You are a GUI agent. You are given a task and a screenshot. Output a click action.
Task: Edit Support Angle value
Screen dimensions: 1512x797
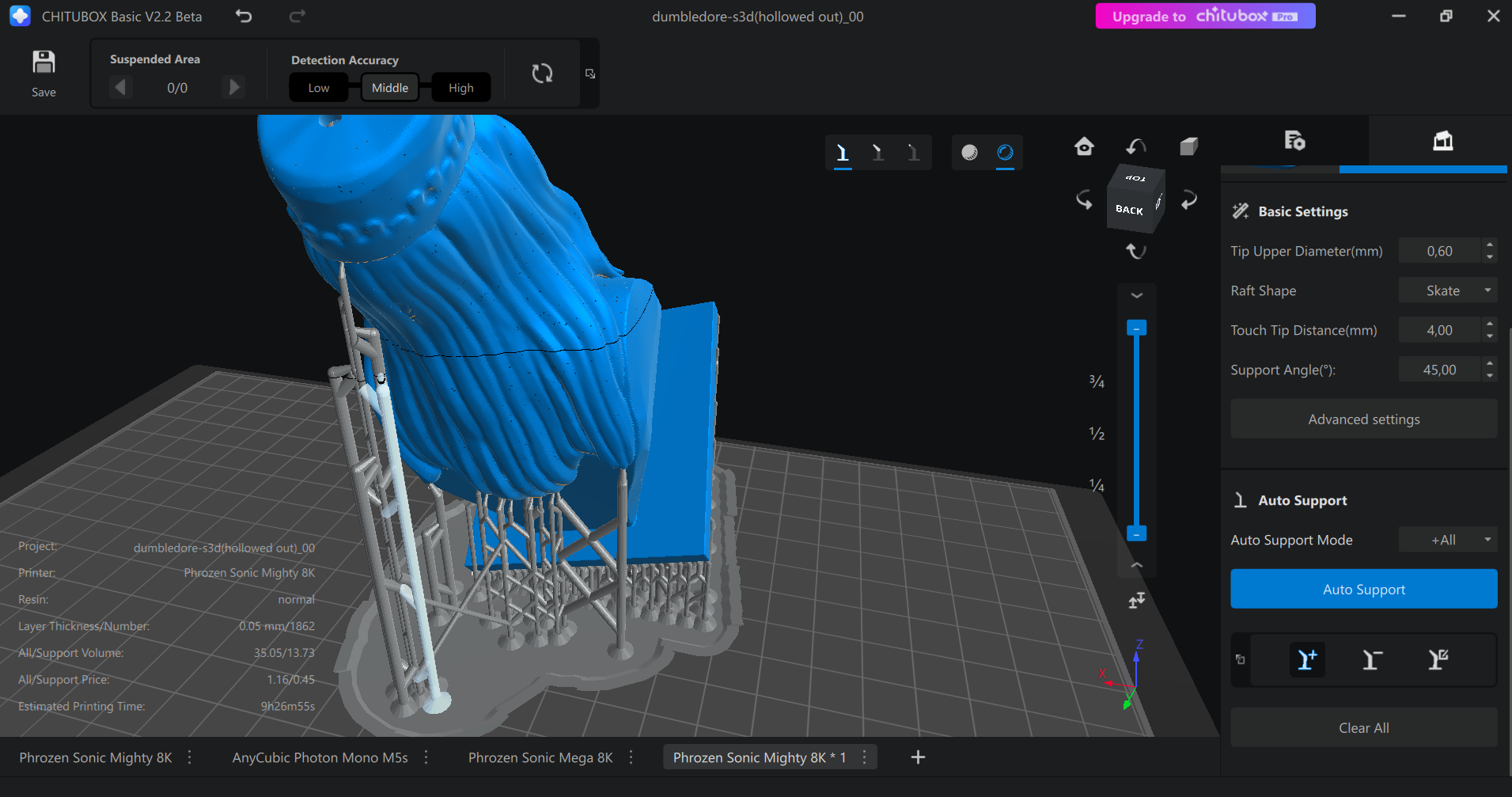[x=1439, y=370]
